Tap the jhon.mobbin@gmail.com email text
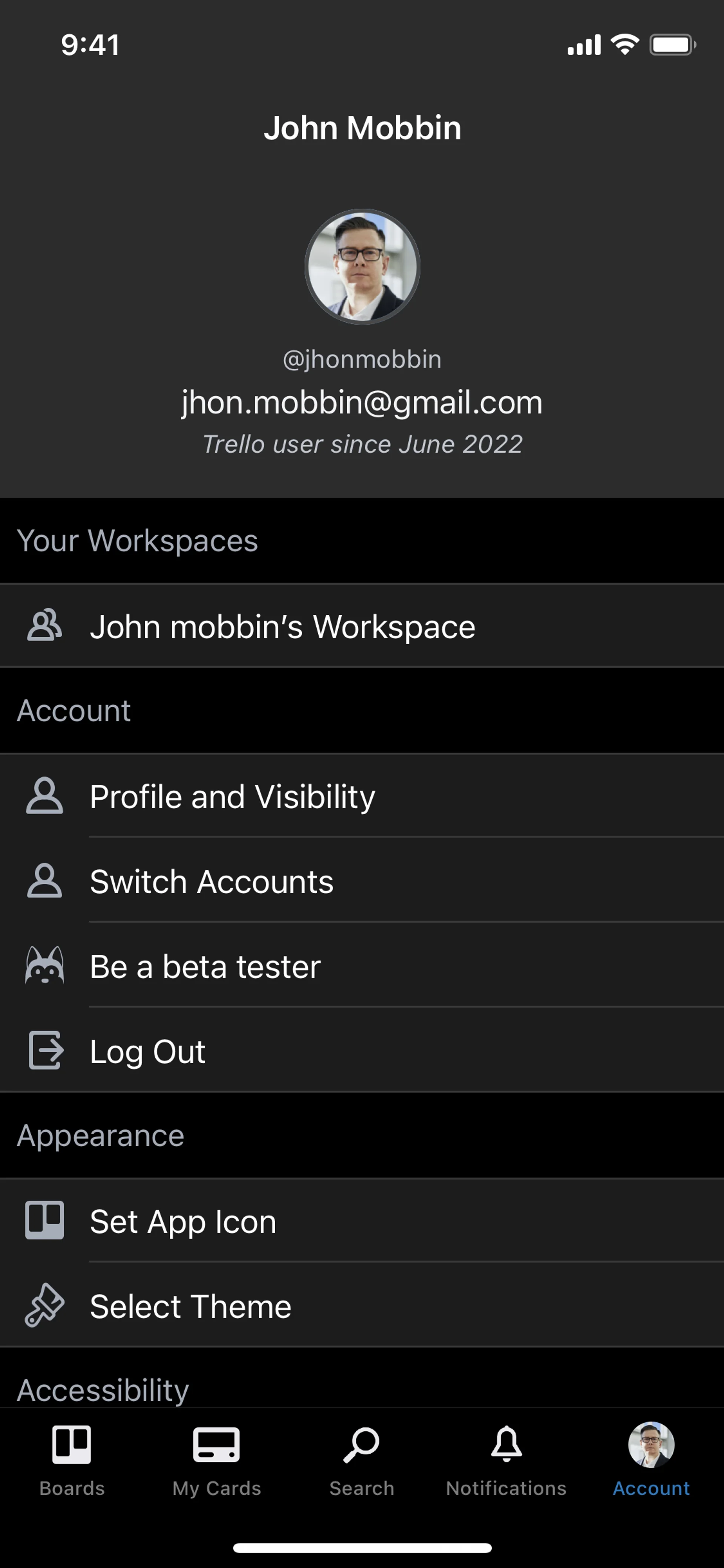This screenshot has width=724, height=1568. pos(362,402)
